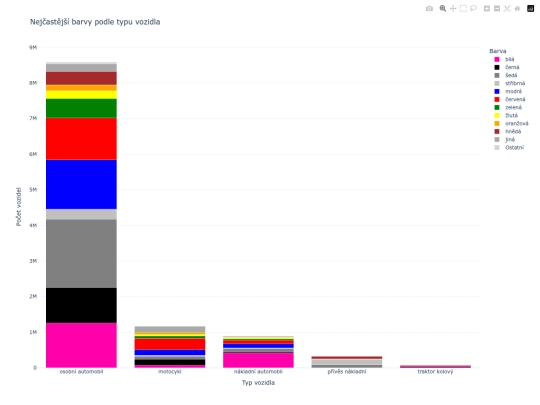The image size is (540, 405).
Task: Click the large gray segment of osobní automobil bar
Action: coord(81,254)
